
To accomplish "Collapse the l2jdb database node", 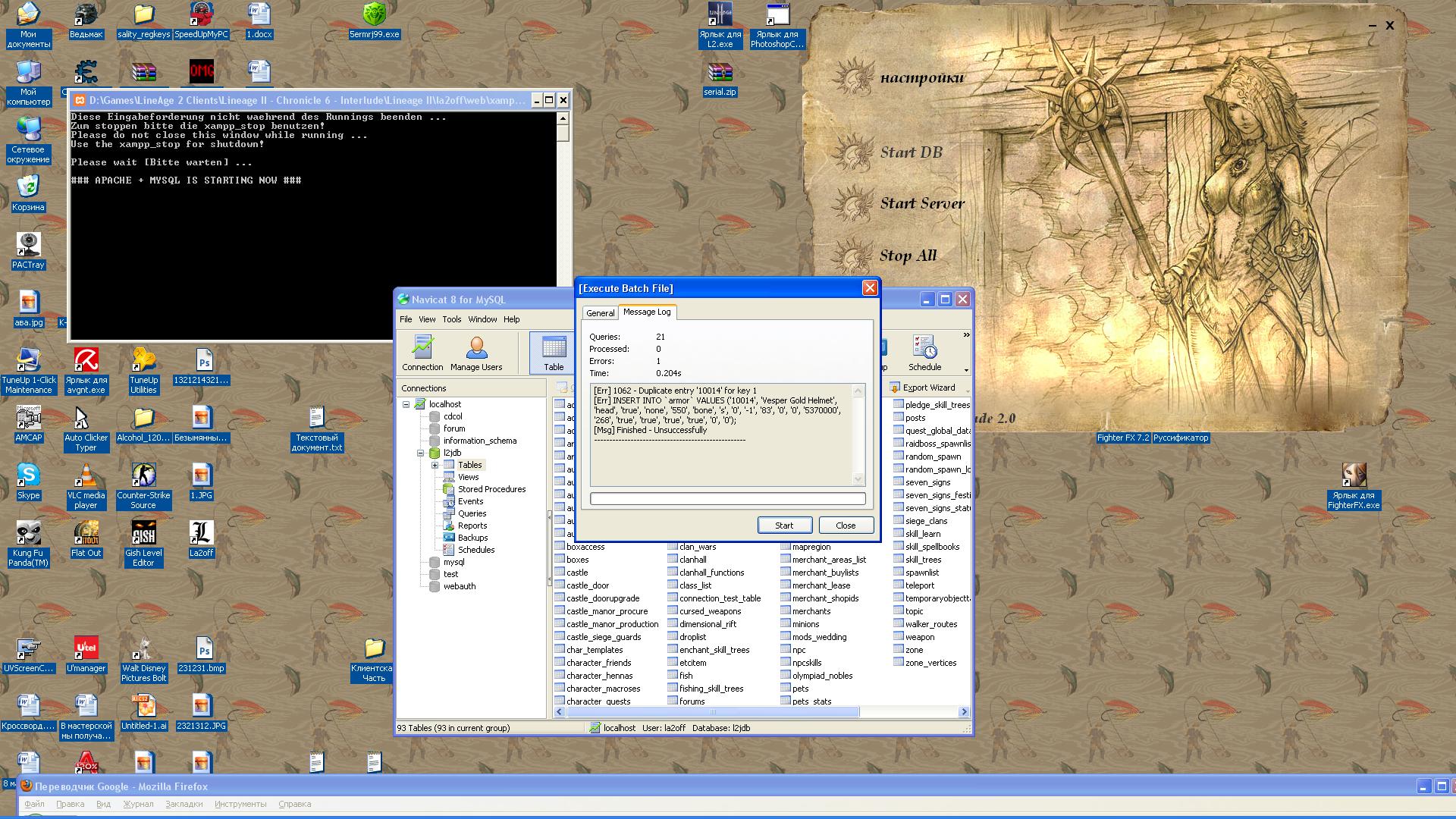I will pos(421,453).
